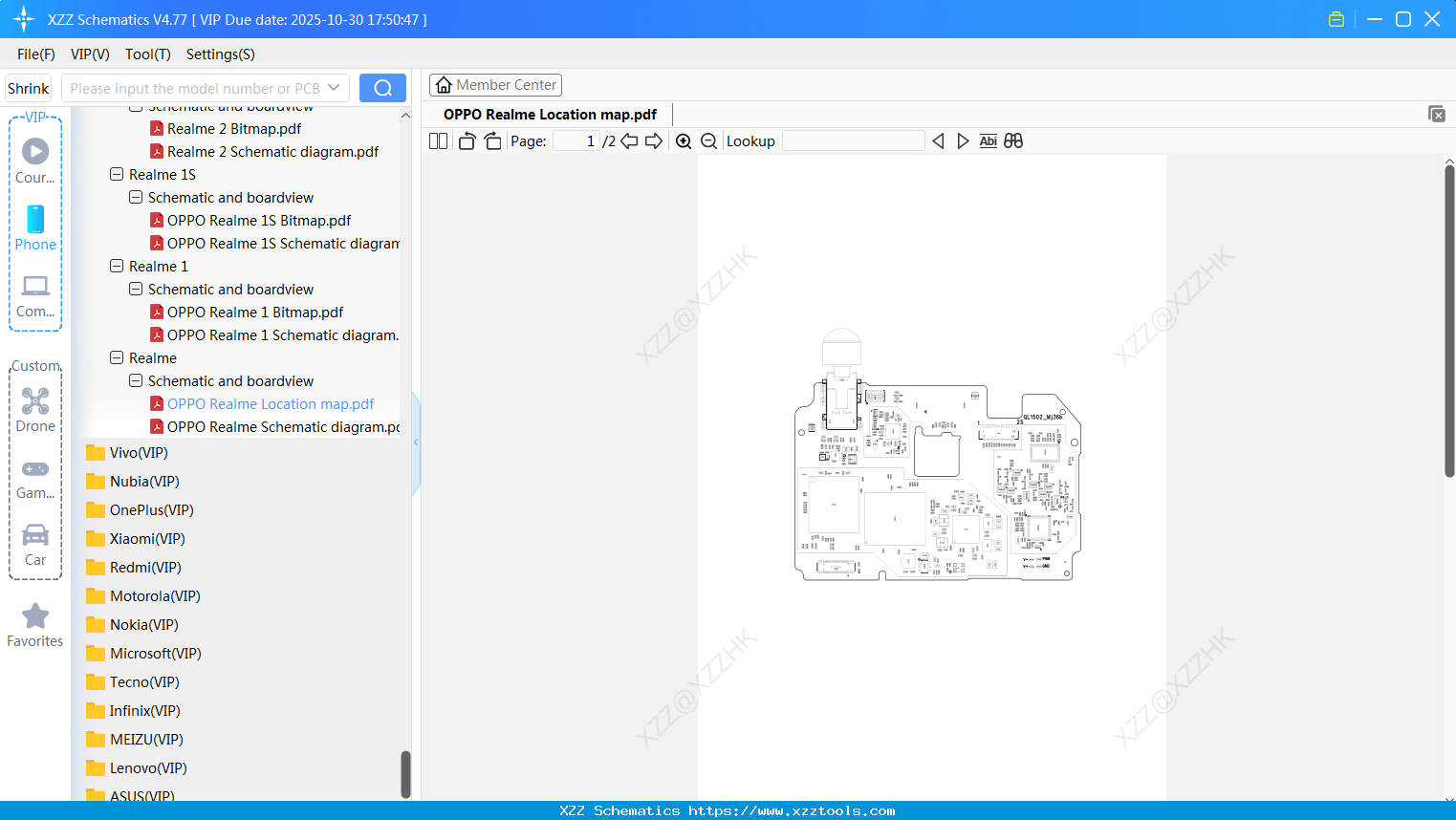1456x820 pixels.
Task: Toggle two-page view in PDF toolbar
Action: (x=438, y=141)
